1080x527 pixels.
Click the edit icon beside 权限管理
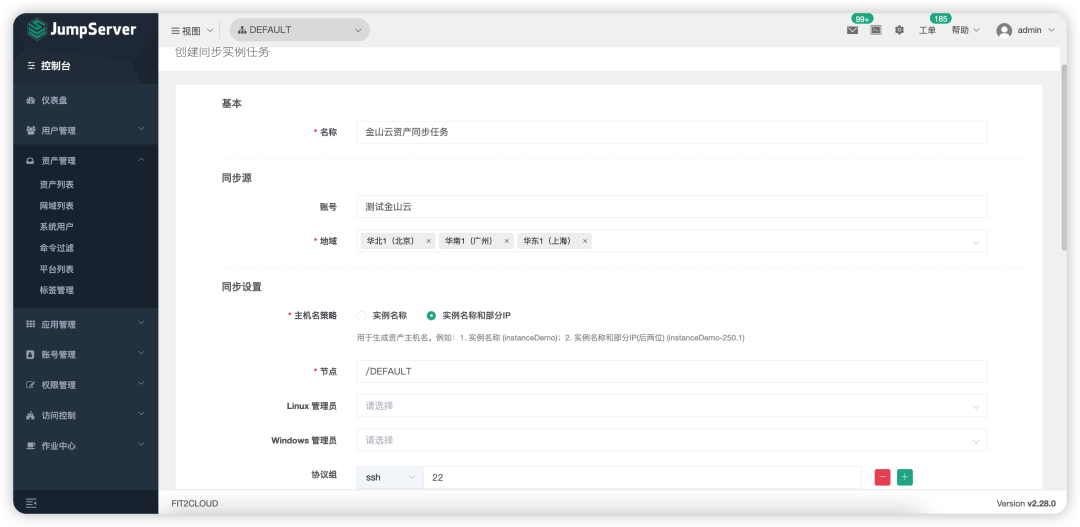[x=30, y=385]
